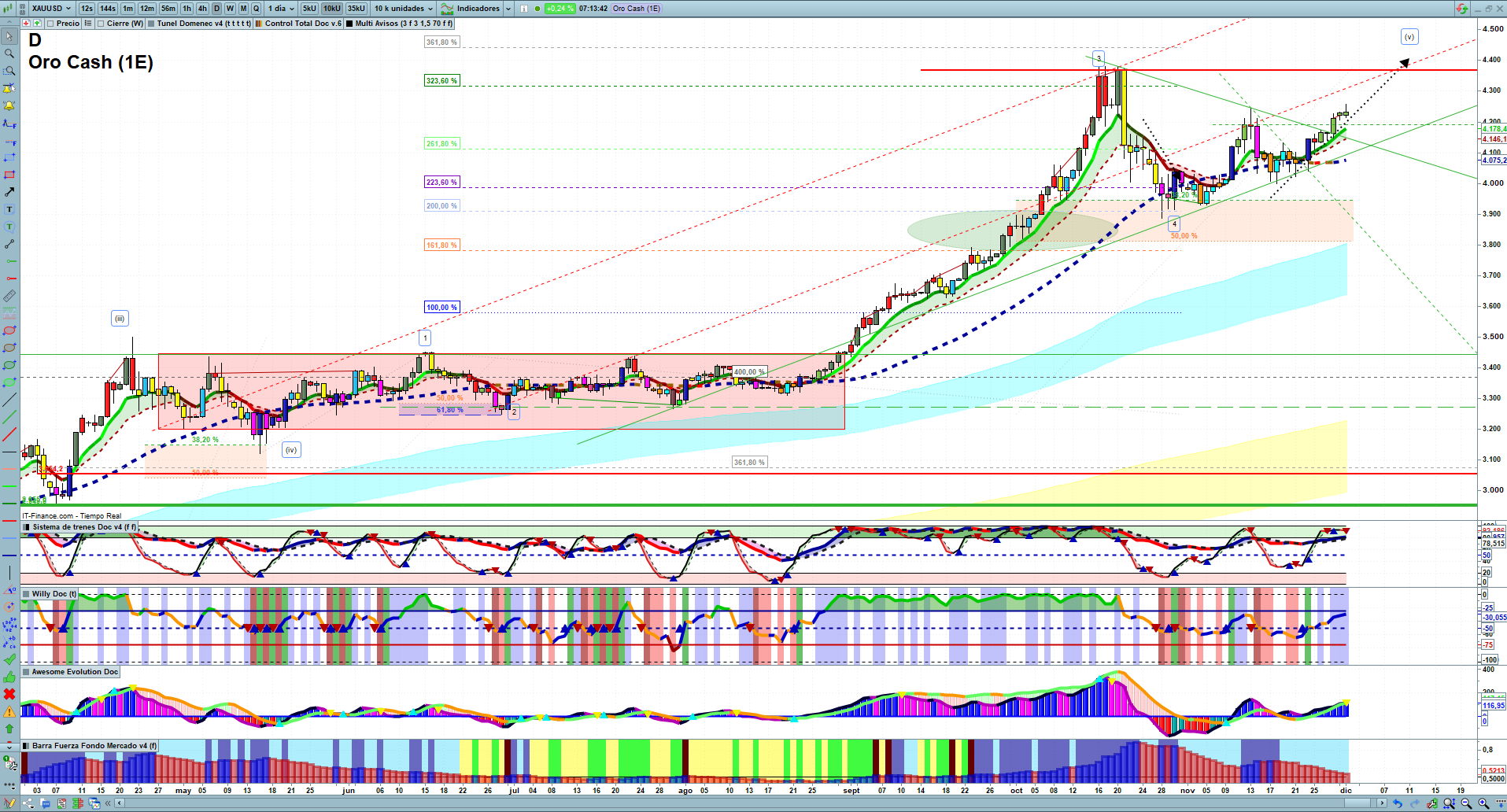
Task: Expand the dropdown arrow after Indicadores
Action: pyautogui.click(x=508, y=9)
